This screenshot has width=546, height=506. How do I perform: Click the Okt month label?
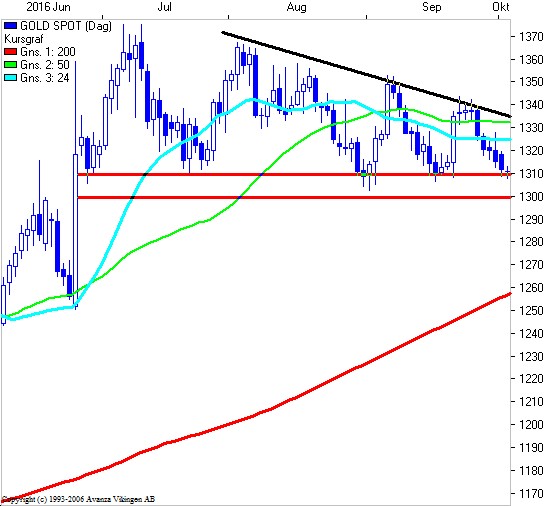501,7
